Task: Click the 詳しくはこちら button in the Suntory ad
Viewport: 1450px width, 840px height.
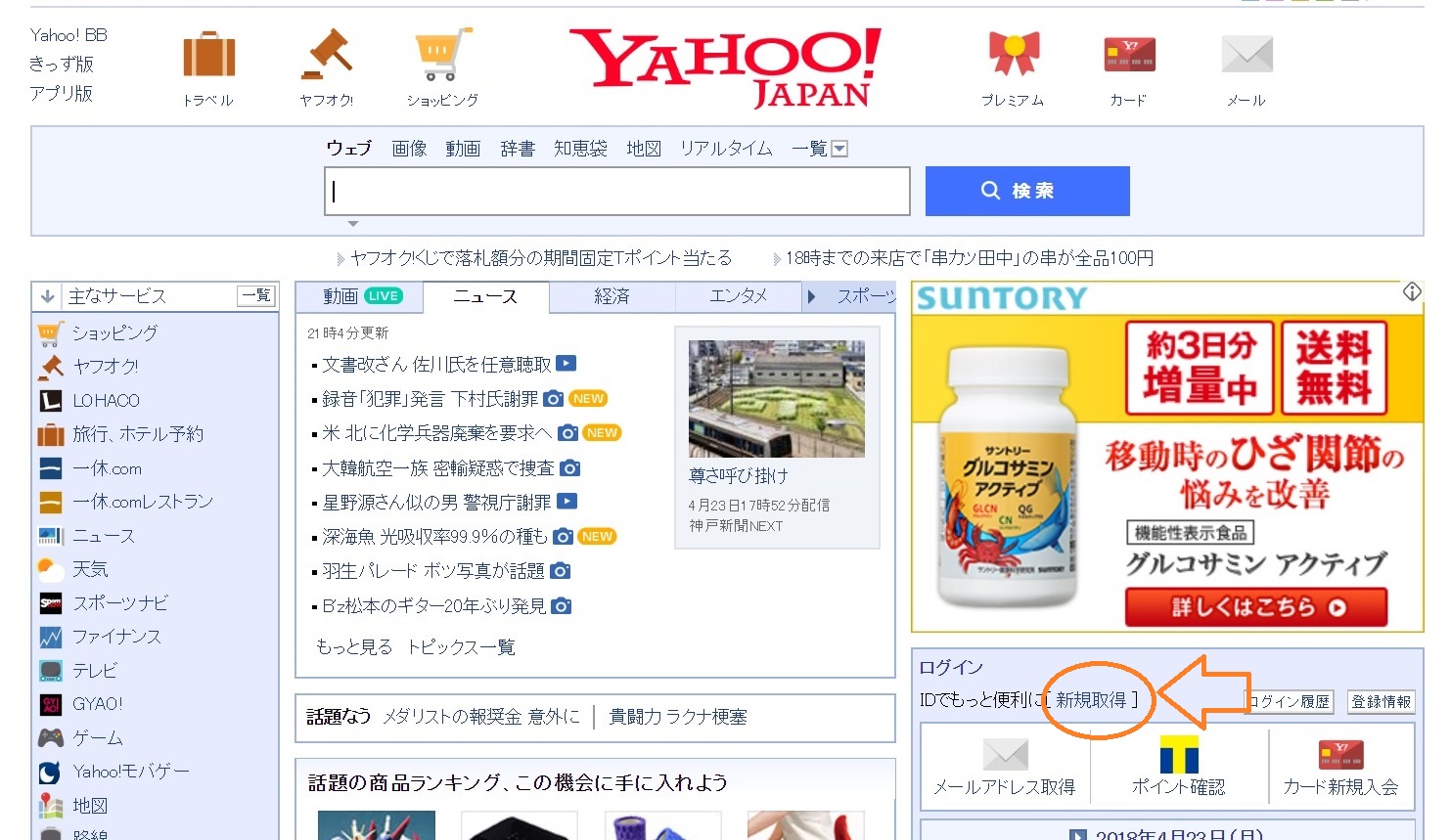Action: pos(1256,607)
